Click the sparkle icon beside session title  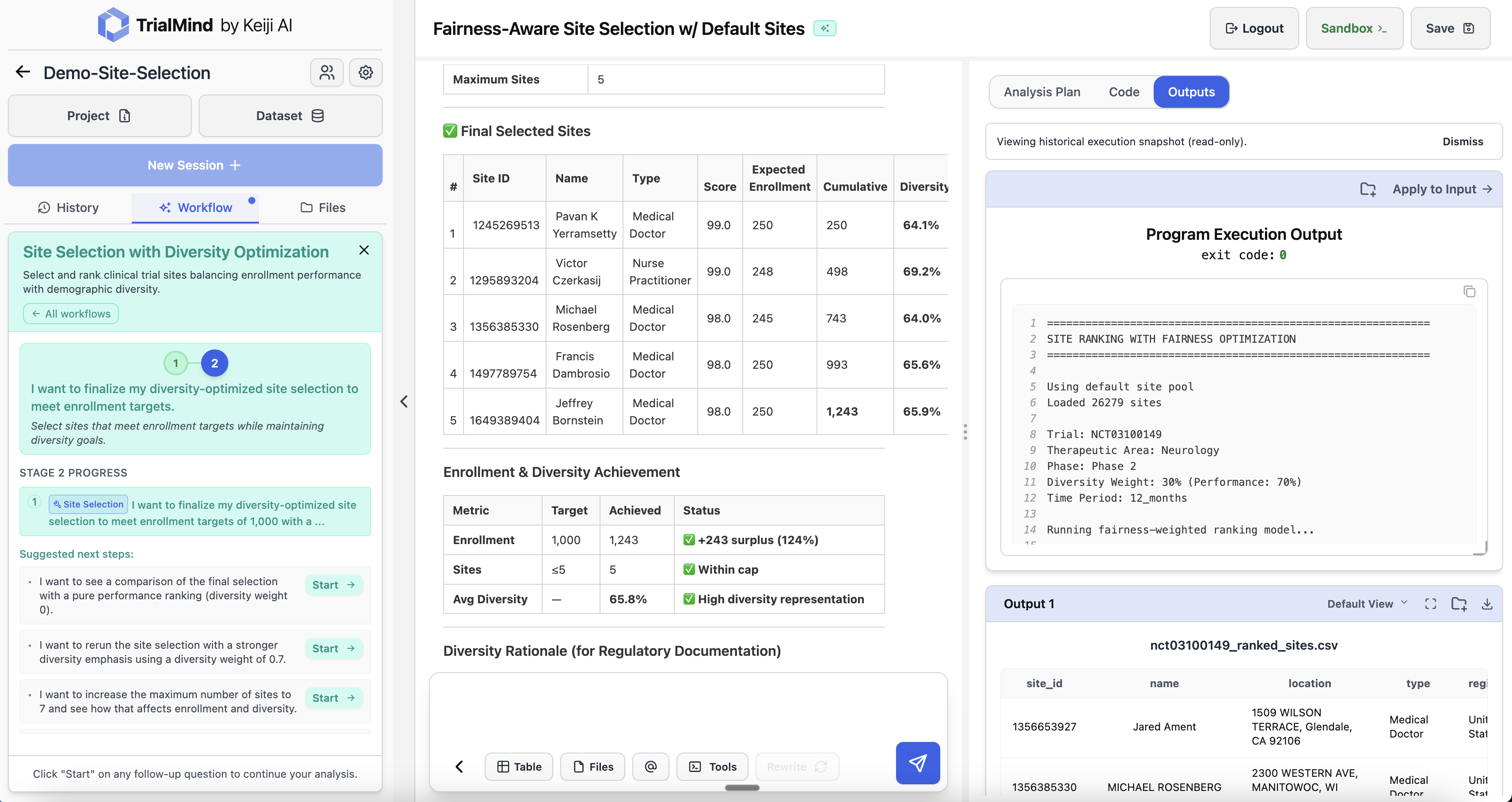[824, 28]
